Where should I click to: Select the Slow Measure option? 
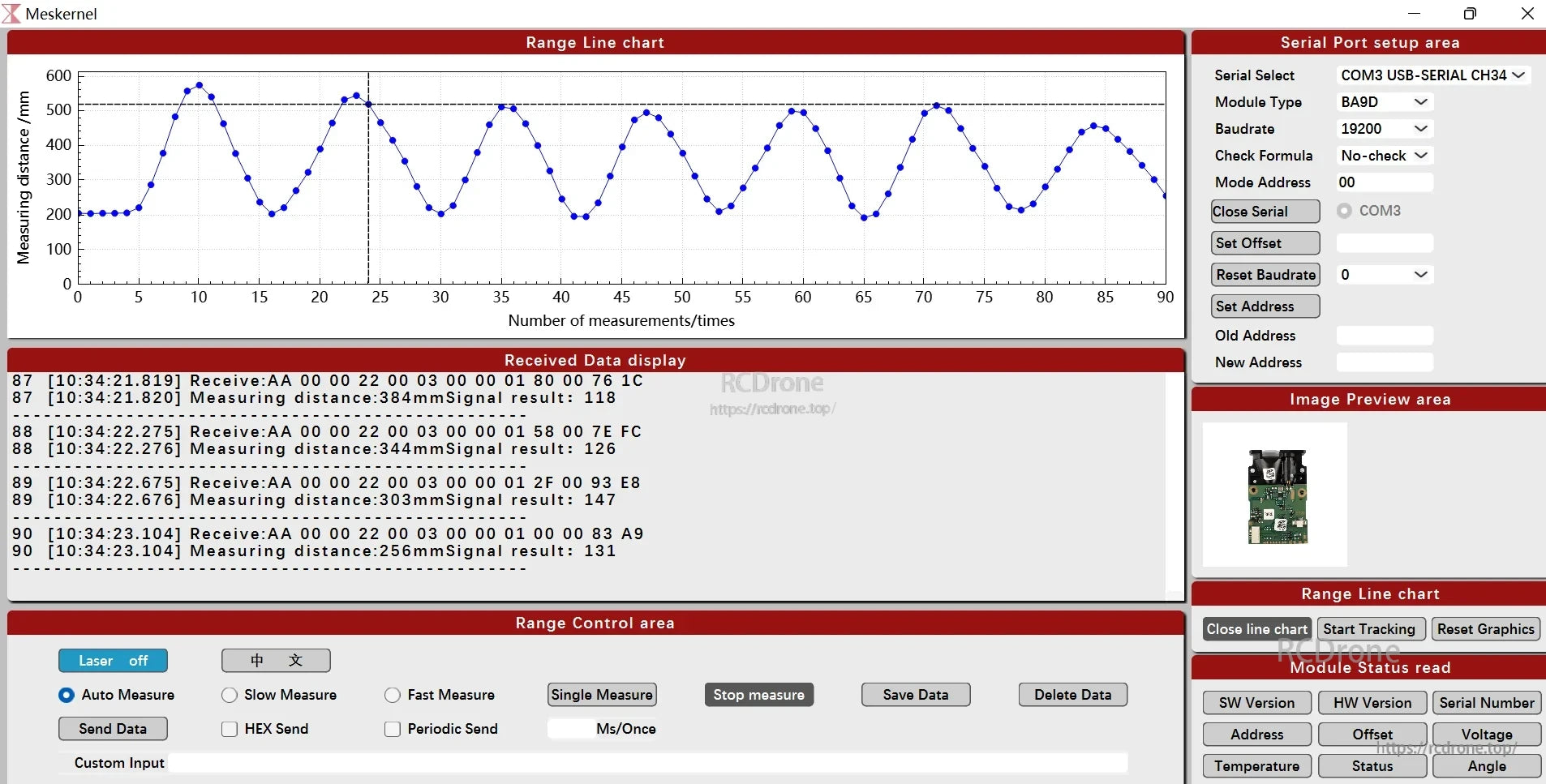(230, 695)
